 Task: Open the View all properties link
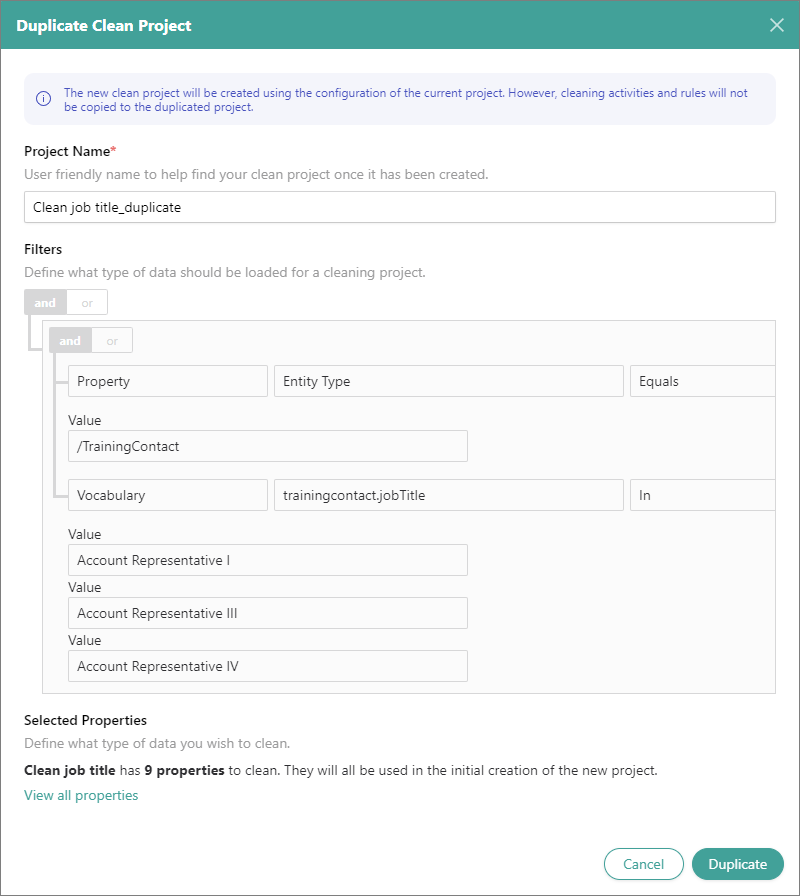tap(81, 795)
